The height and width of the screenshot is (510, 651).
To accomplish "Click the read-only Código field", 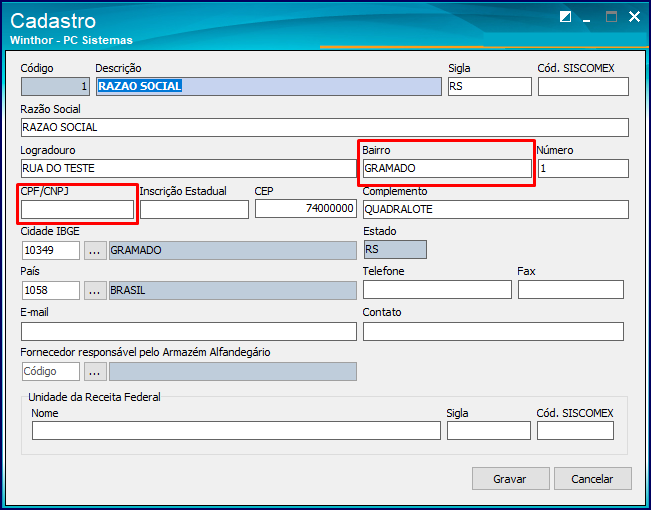I will point(55,86).
